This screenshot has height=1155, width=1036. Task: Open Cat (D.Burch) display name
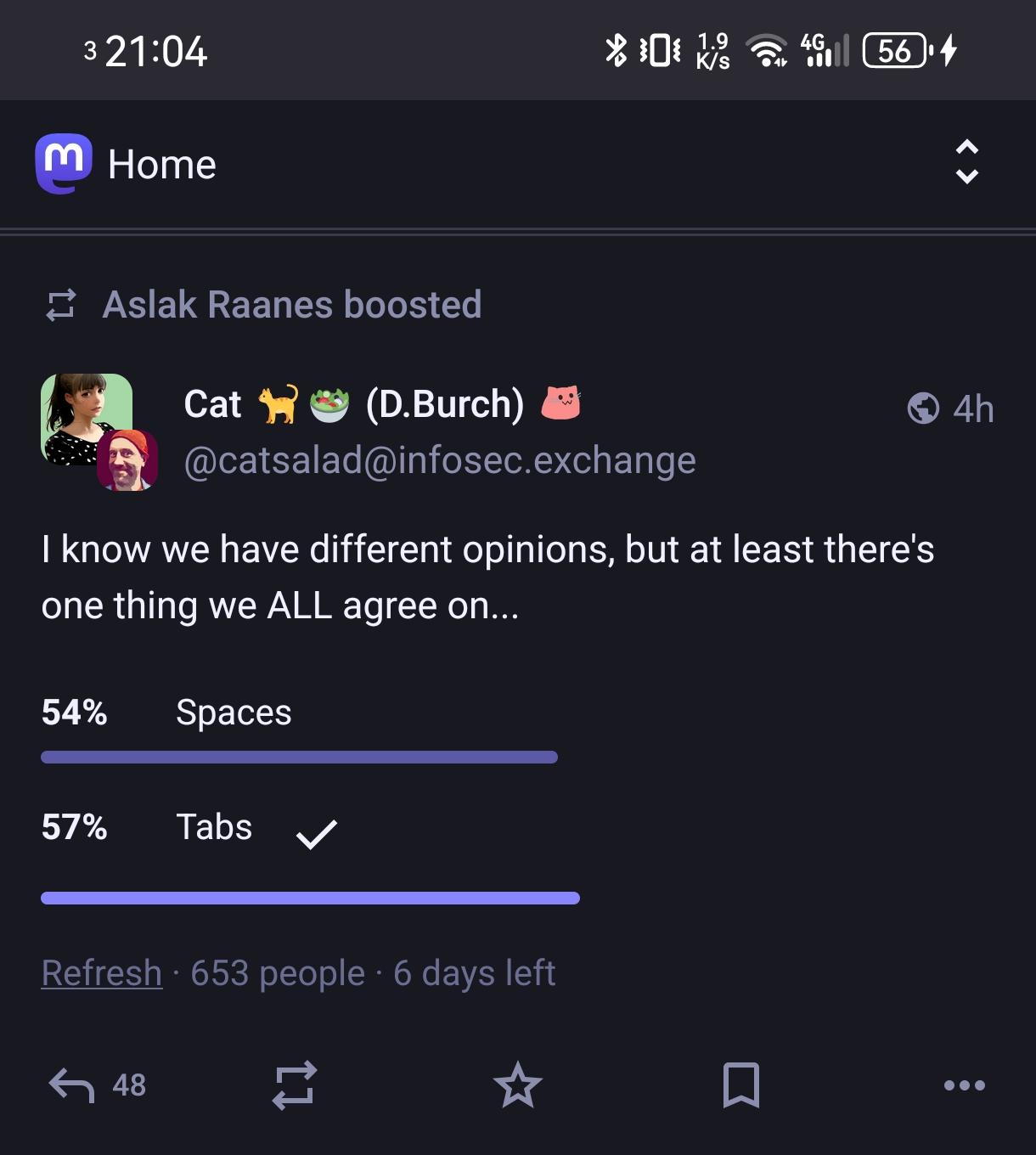point(353,404)
